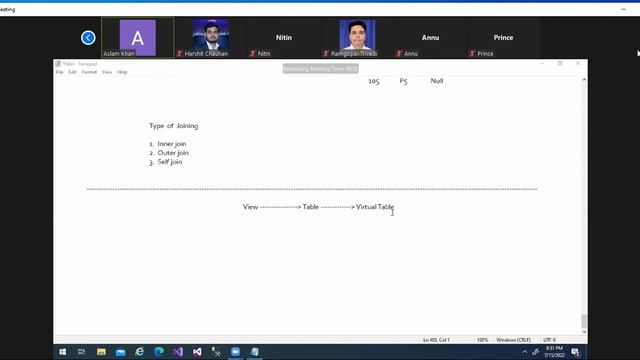Image resolution: width=640 pixels, height=360 pixels.
Task: Click the Remaining Meeting Time banner
Action: click(x=320, y=69)
